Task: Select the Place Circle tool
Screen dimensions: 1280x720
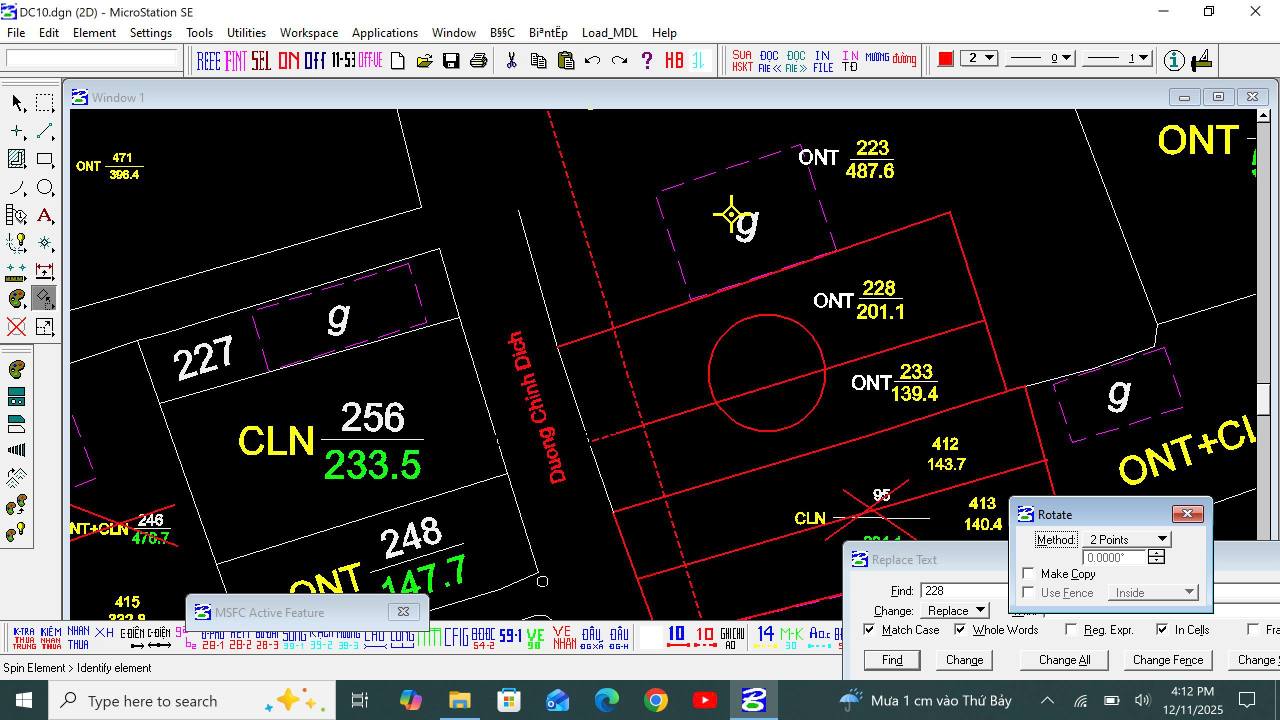Action: [42, 186]
